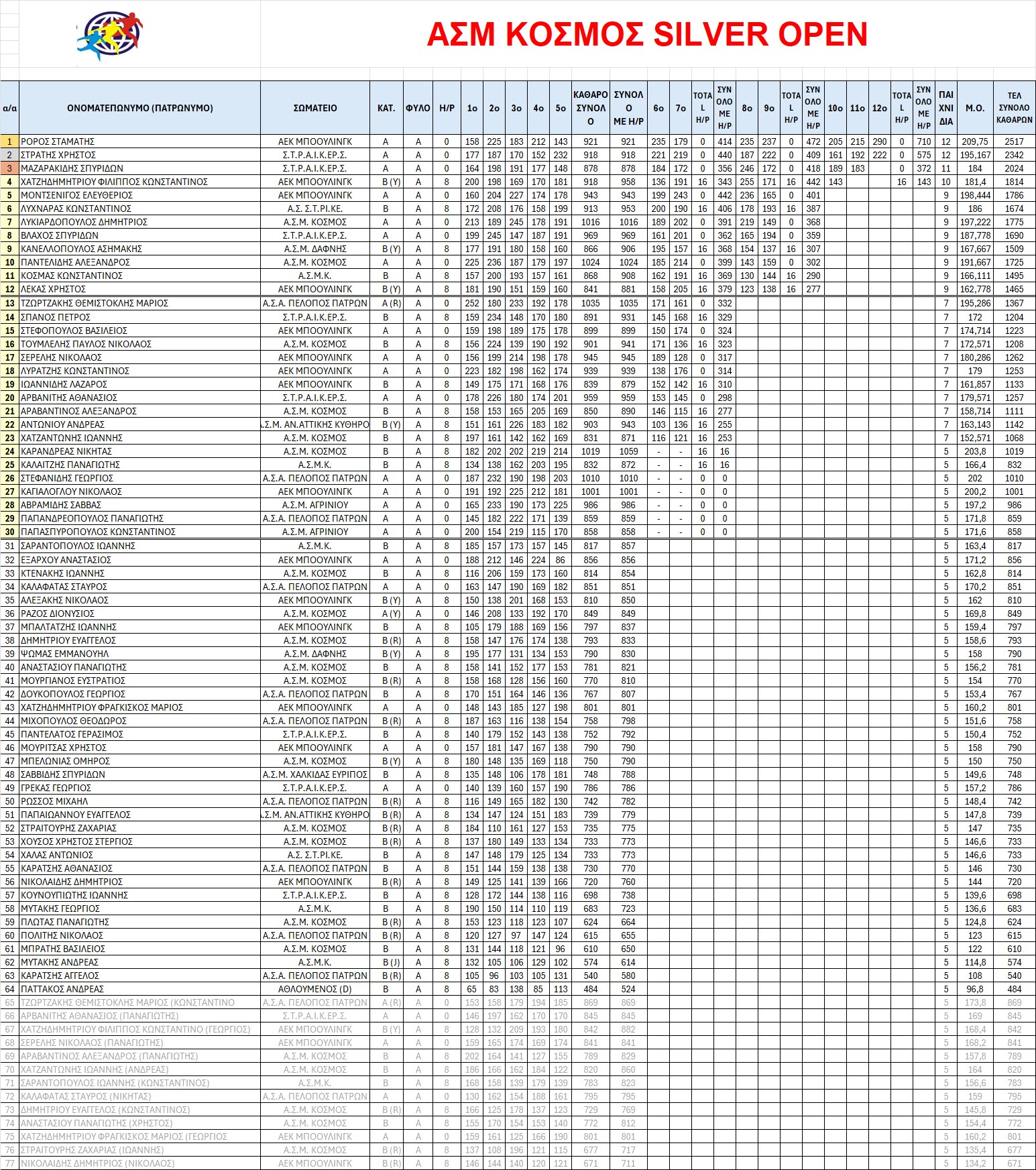The width and height of the screenshot is (1036, 1170).
Task: Click the ΑΣΜ ΚΟΣΜΟΣ runners logo
Action: click(x=109, y=34)
